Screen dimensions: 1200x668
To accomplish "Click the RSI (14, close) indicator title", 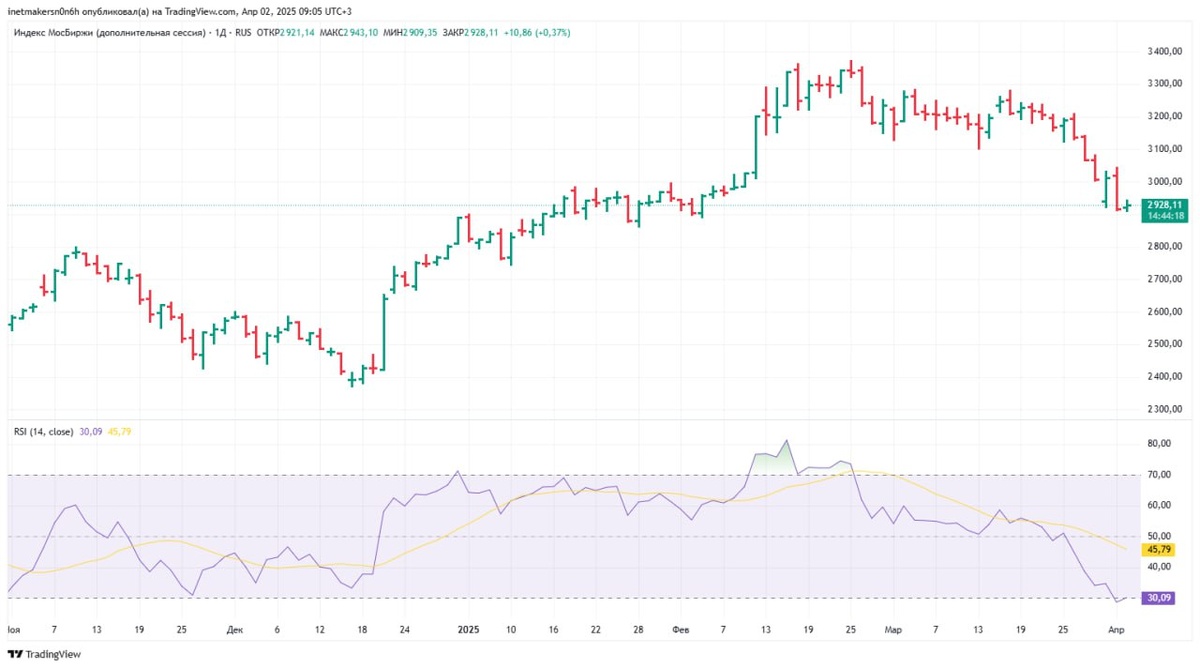I will pos(43,432).
